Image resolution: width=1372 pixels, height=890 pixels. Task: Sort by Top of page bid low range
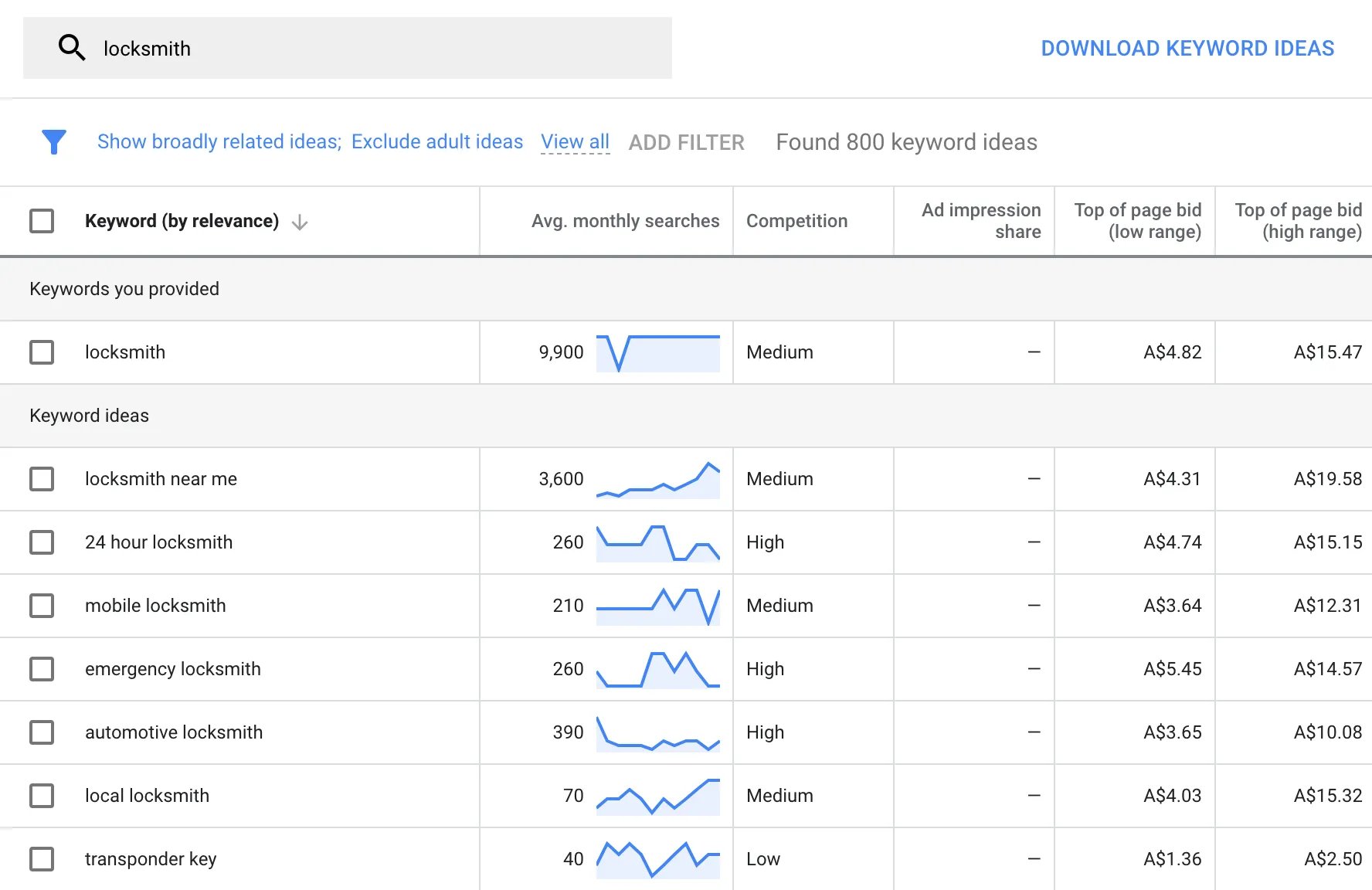1138,221
